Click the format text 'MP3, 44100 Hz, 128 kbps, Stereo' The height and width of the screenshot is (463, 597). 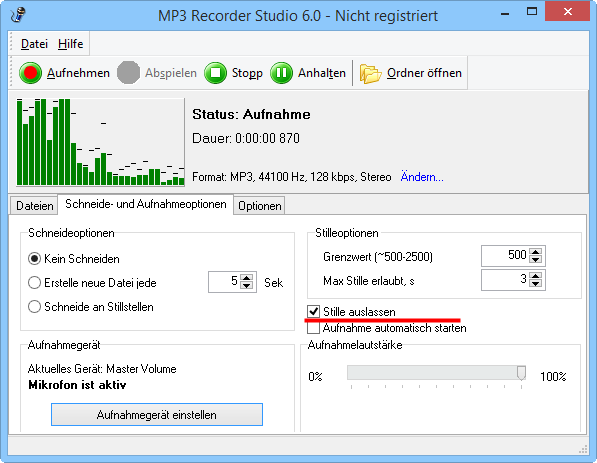coord(311,177)
